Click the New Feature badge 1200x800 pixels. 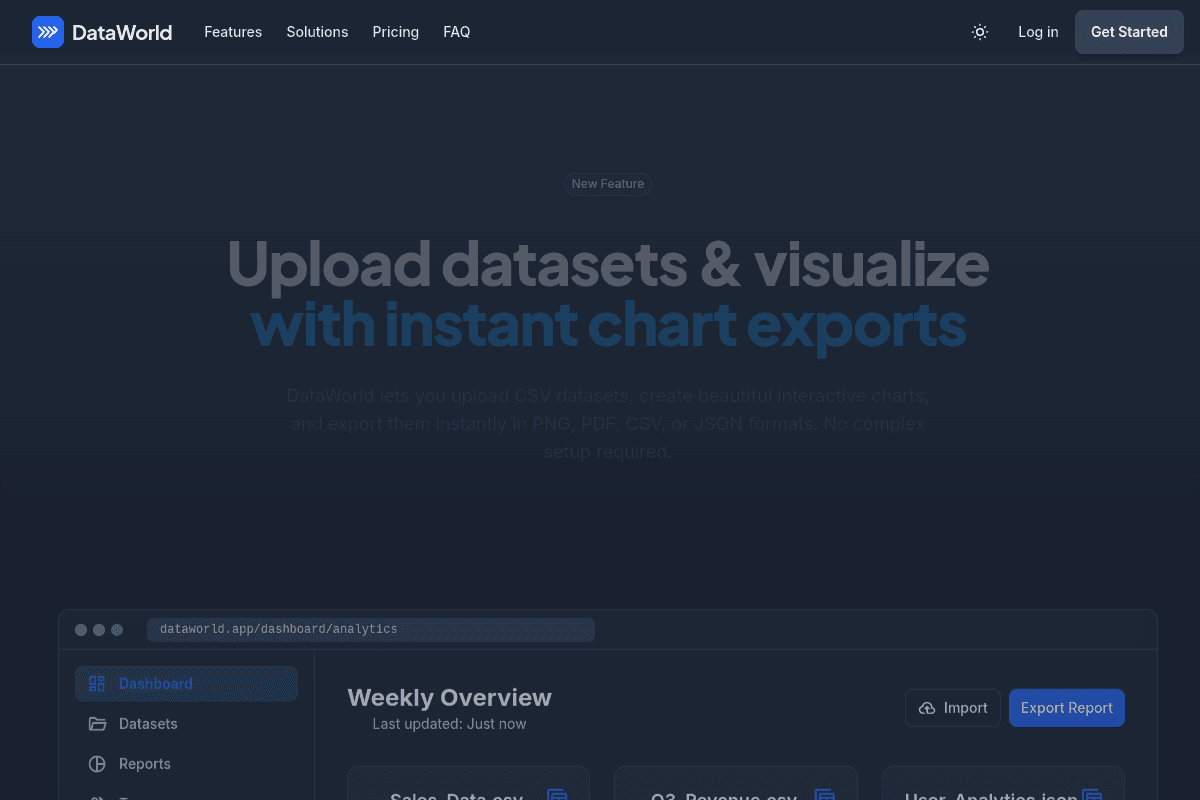click(x=608, y=184)
